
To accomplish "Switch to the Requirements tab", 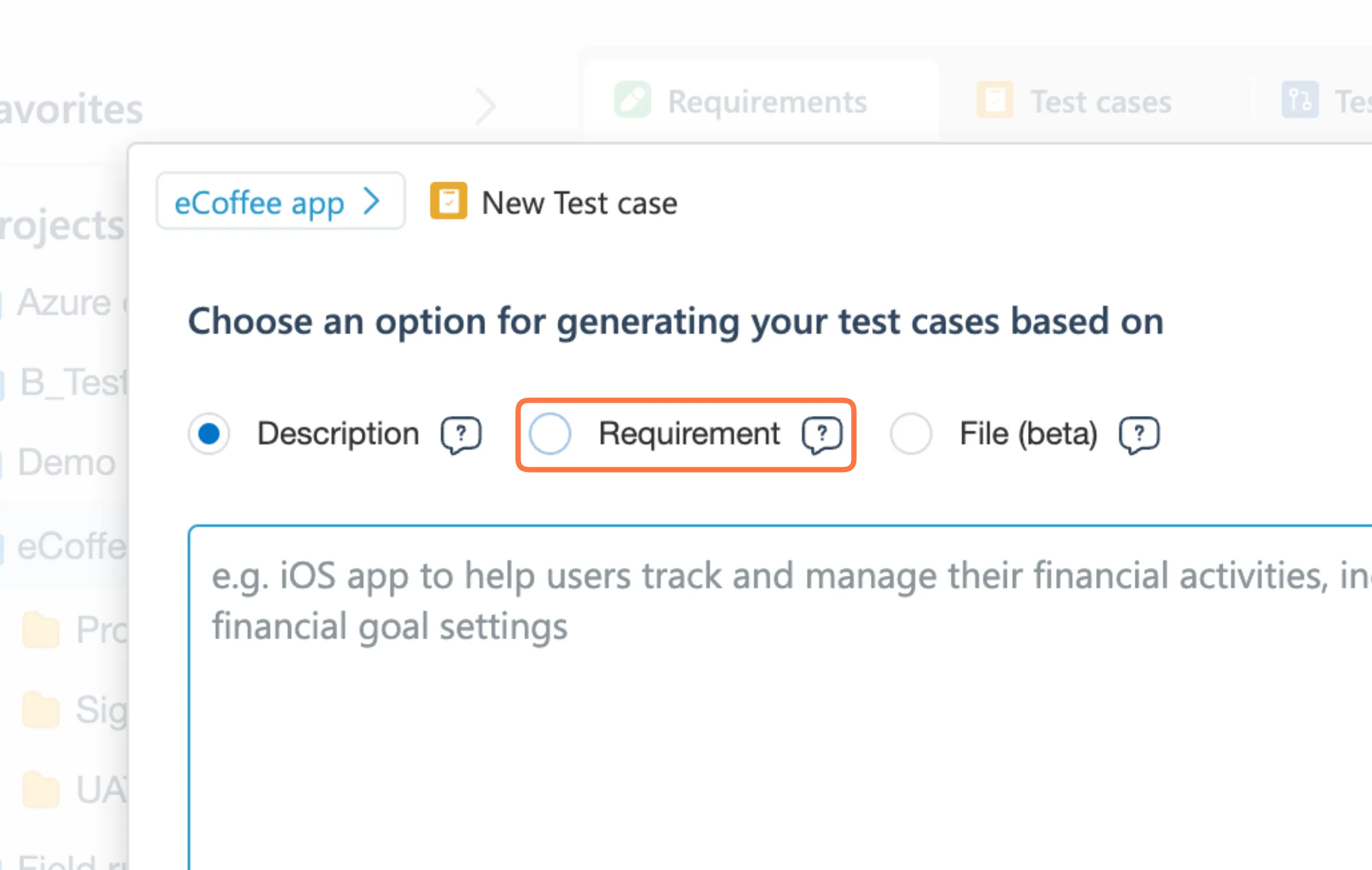I will [767, 102].
